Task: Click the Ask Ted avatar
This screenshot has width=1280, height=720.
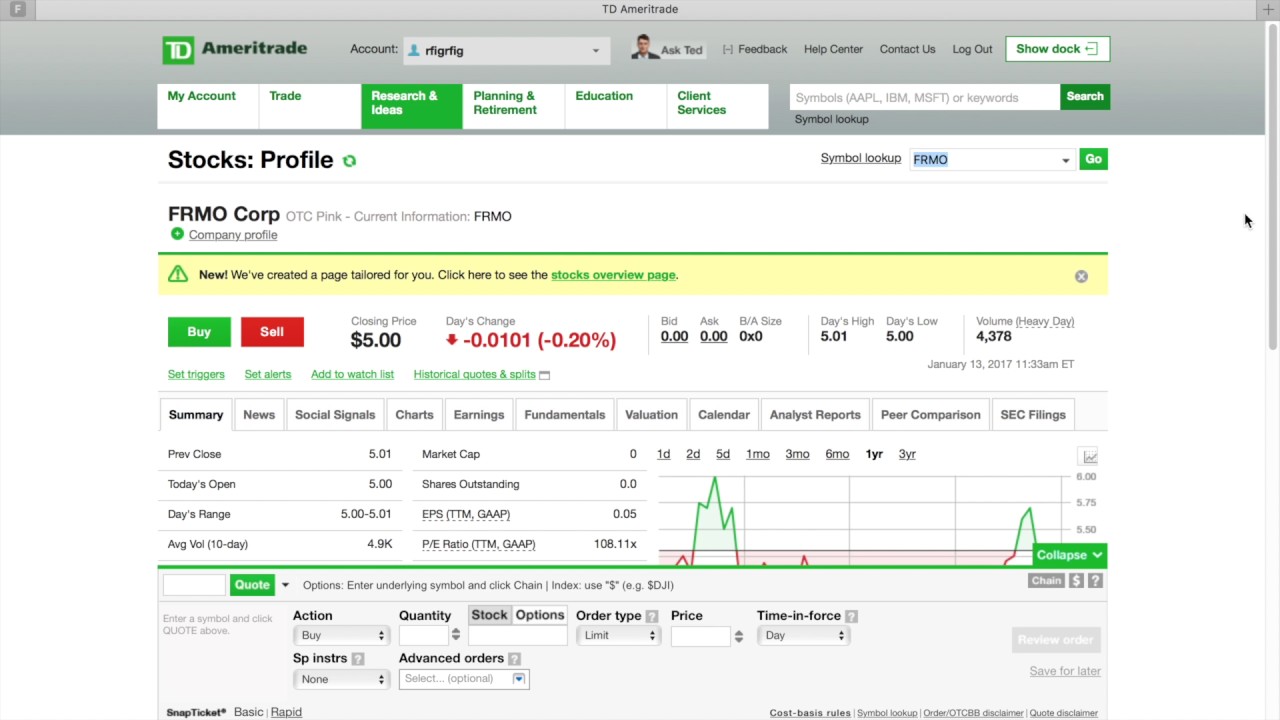Action: [644, 48]
